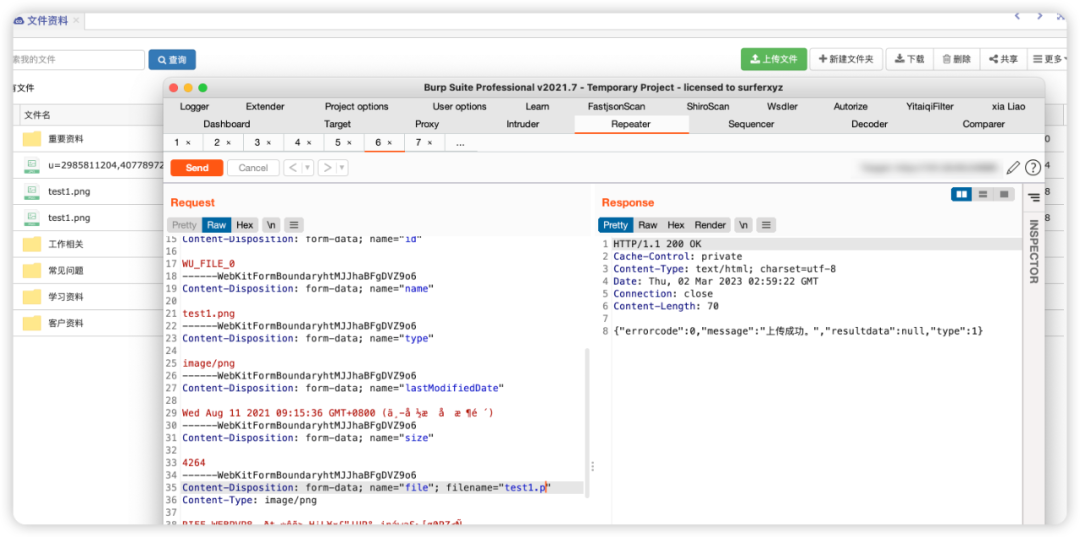The height and width of the screenshot is (537, 1080).
Task: Open the 重要资料 folder icon
Action: click(x=32, y=139)
